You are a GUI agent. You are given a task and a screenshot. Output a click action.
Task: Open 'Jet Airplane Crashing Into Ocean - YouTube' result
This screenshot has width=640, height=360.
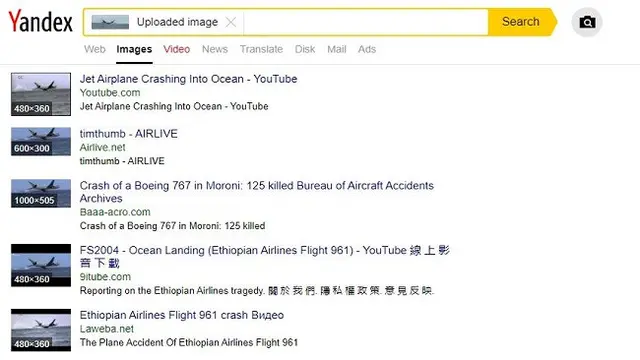pyautogui.click(x=189, y=79)
